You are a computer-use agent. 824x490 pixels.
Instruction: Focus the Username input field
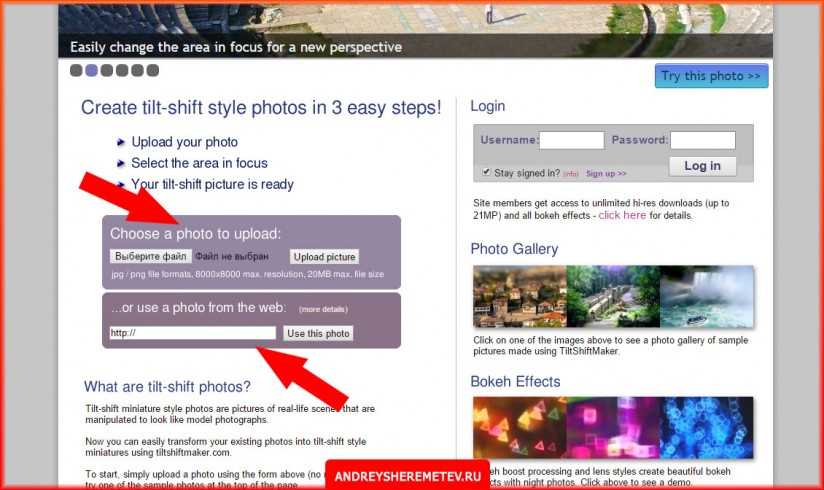point(572,140)
